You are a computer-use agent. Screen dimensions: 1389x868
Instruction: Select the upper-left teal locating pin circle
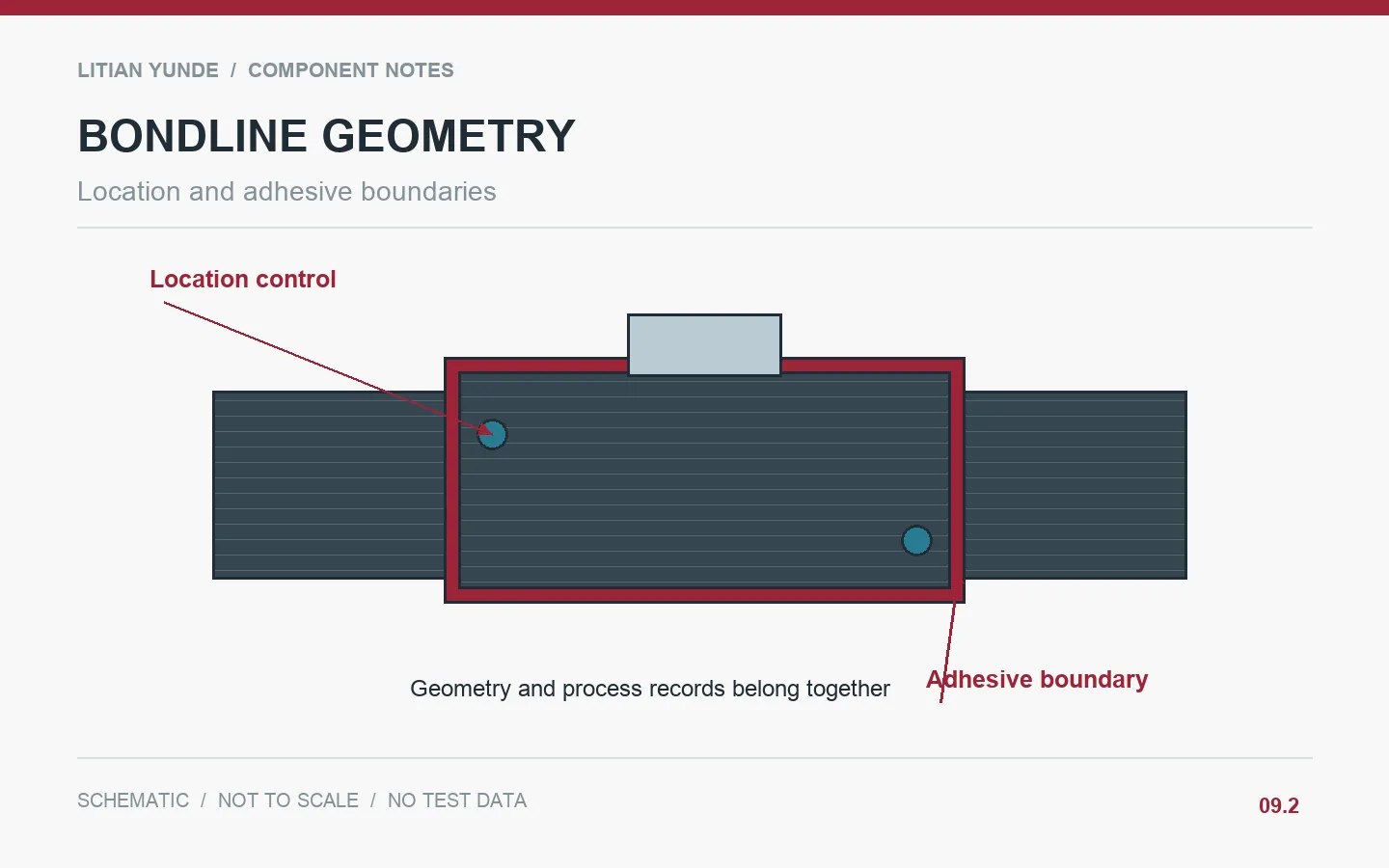point(492,434)
